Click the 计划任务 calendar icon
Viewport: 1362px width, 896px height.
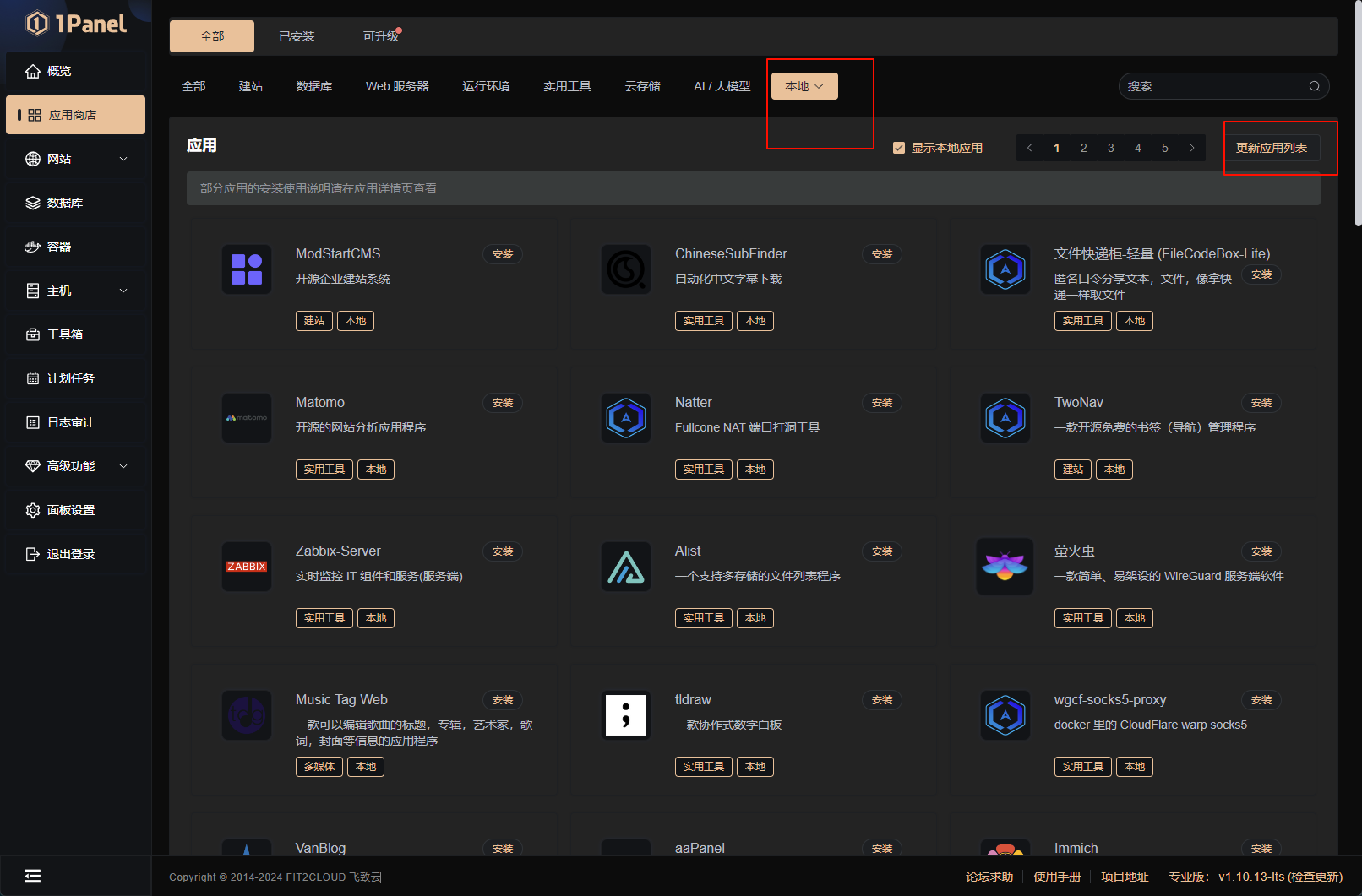pos(33,378)
